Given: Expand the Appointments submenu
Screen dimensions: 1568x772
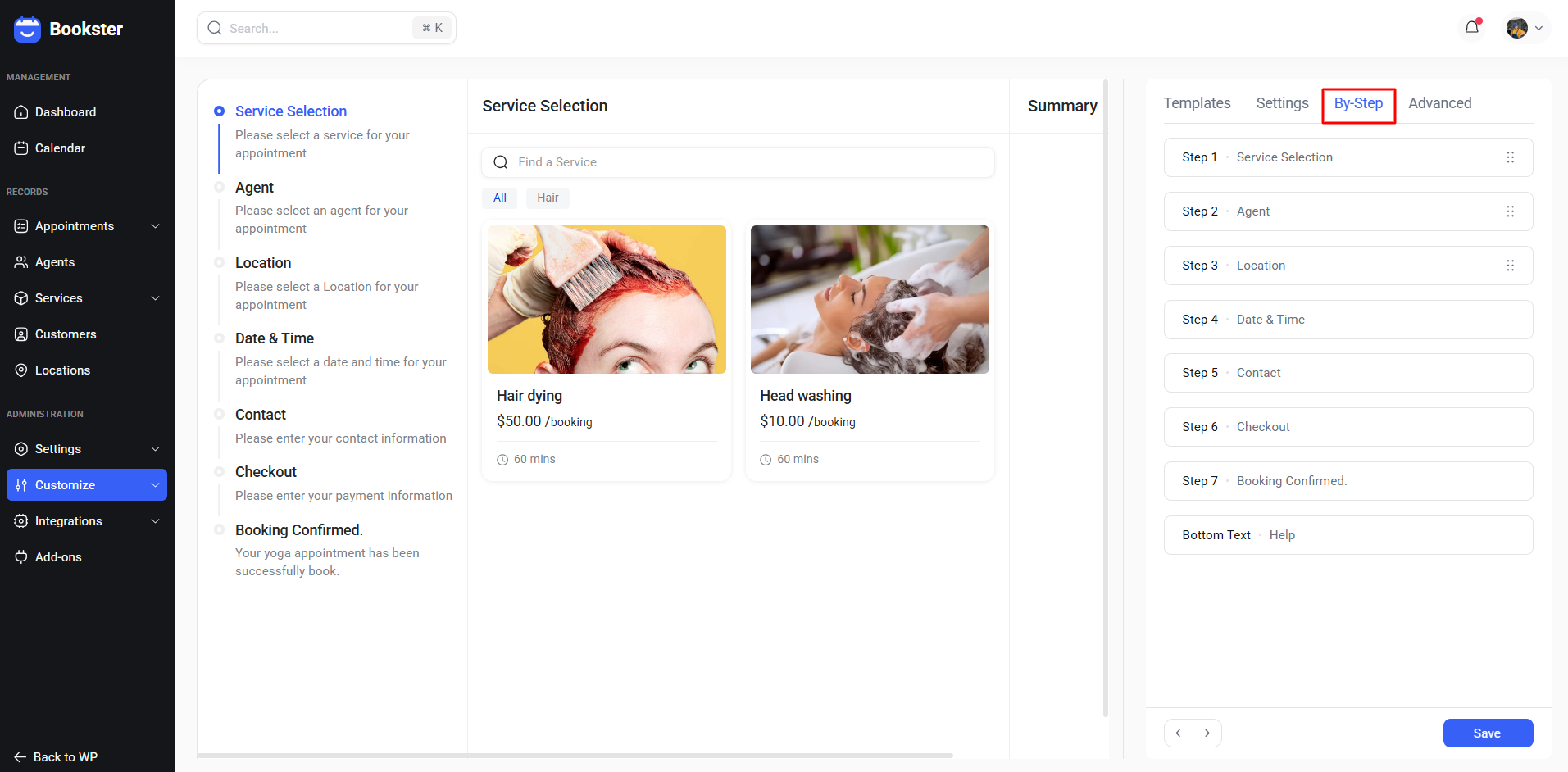Looking at the screenshot, I should tap(155, 226).
